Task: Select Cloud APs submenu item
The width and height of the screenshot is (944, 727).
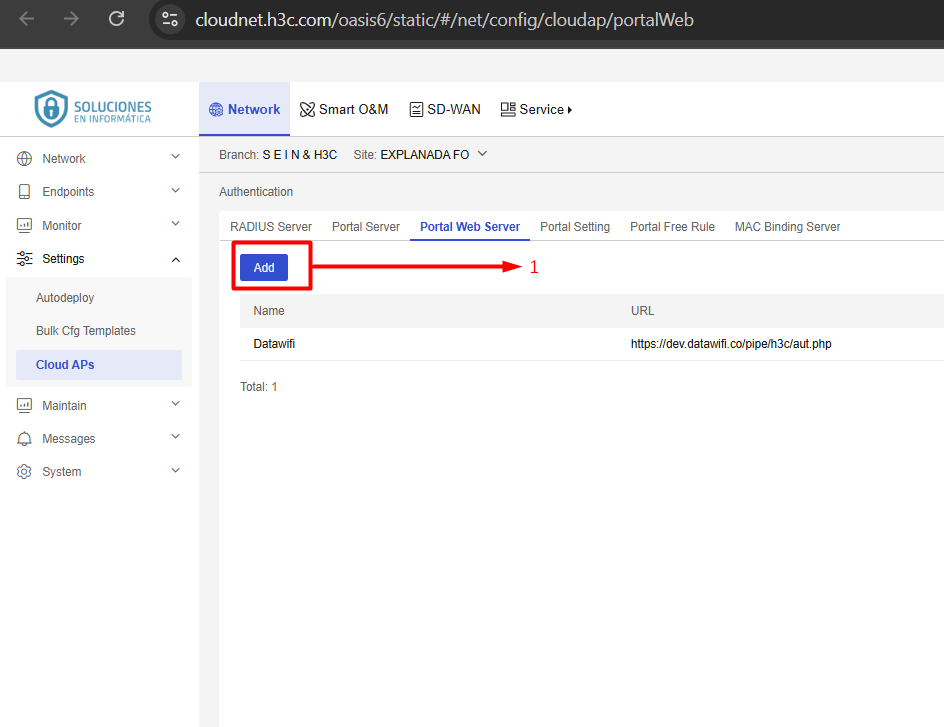Action: pos(99,365)
